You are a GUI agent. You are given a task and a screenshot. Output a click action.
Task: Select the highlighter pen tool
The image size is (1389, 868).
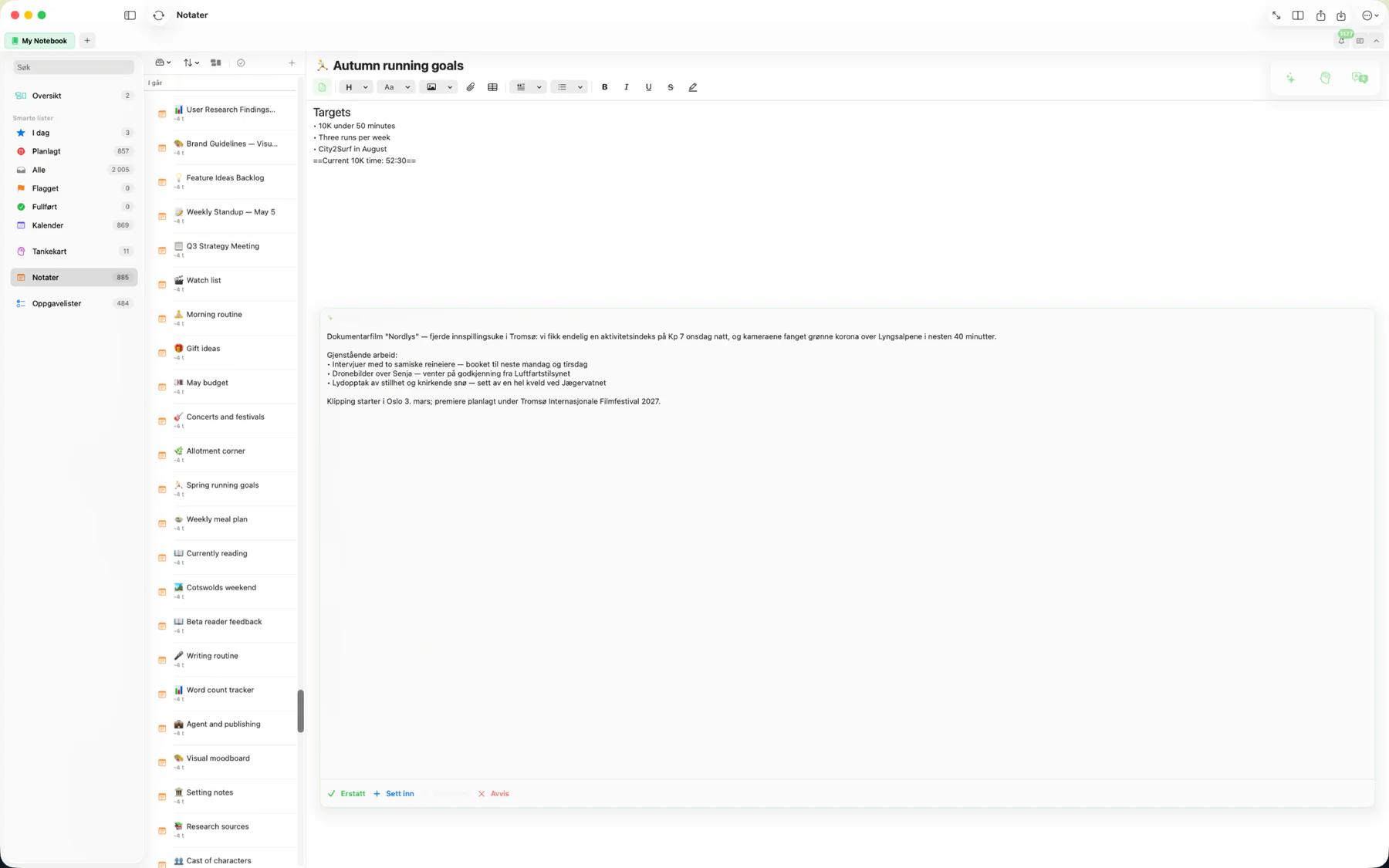coord(692,87)
